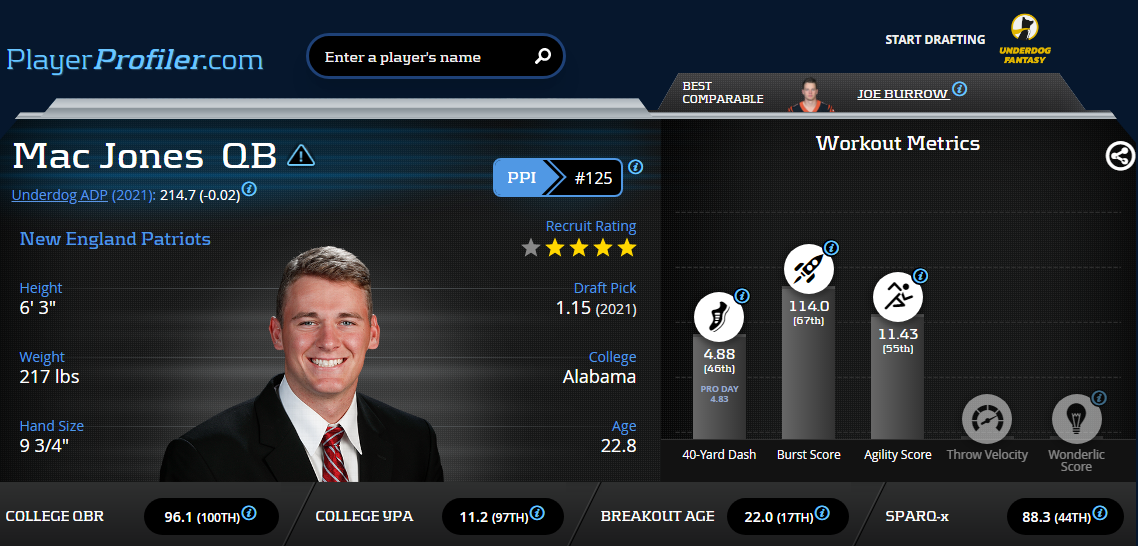
Task: Click the Throw Velocity gauge icon
Action: pyautogui.click(x=987, y=418)
